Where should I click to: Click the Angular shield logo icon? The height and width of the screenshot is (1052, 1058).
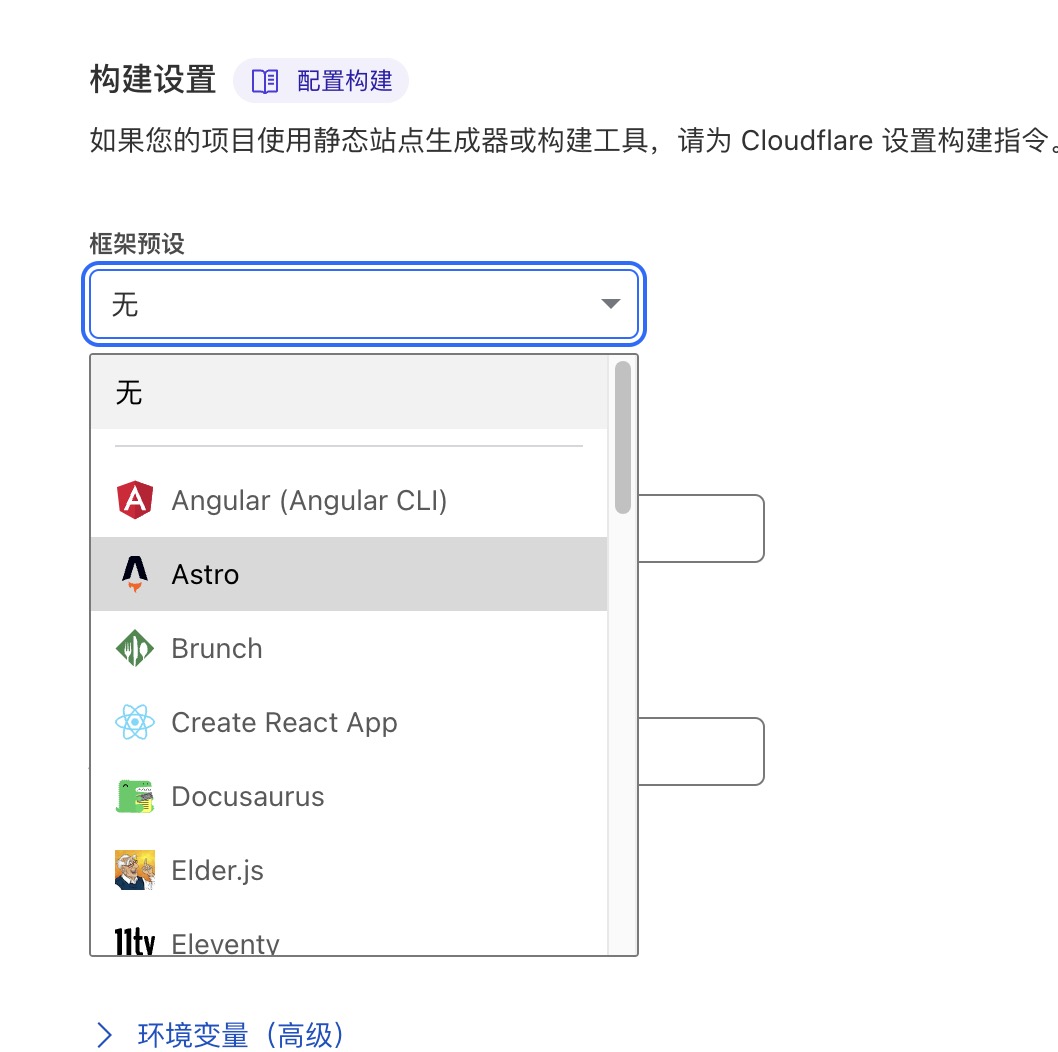click(x=134, y=500)
